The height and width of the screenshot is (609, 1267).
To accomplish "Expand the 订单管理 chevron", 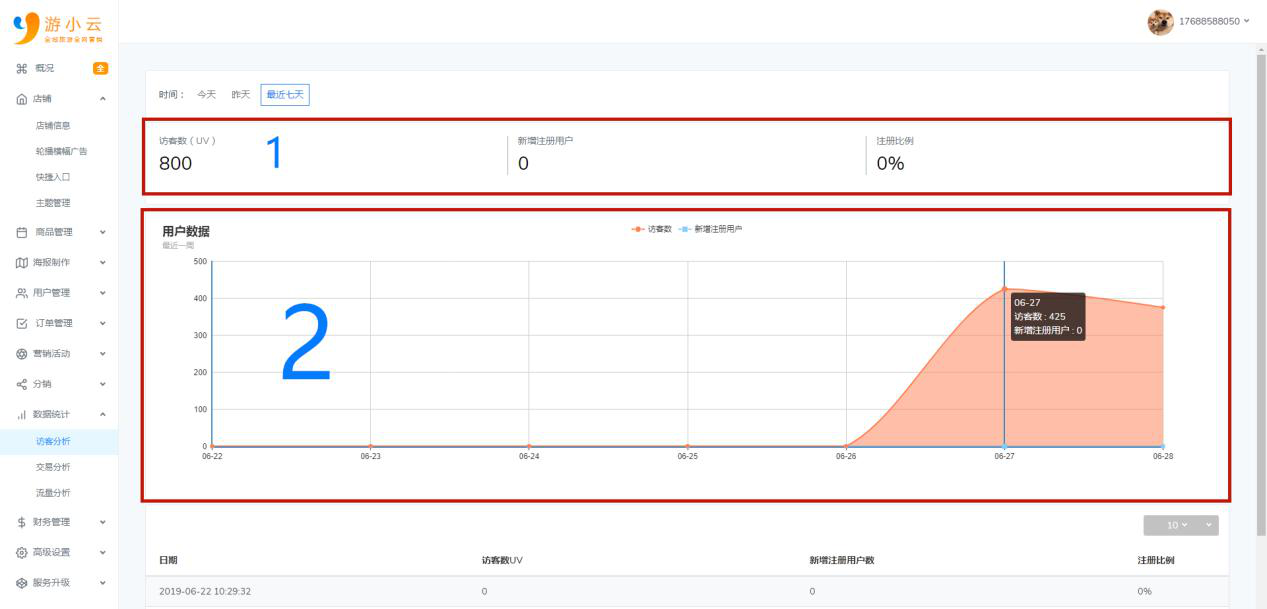I will tap(102, 323).
